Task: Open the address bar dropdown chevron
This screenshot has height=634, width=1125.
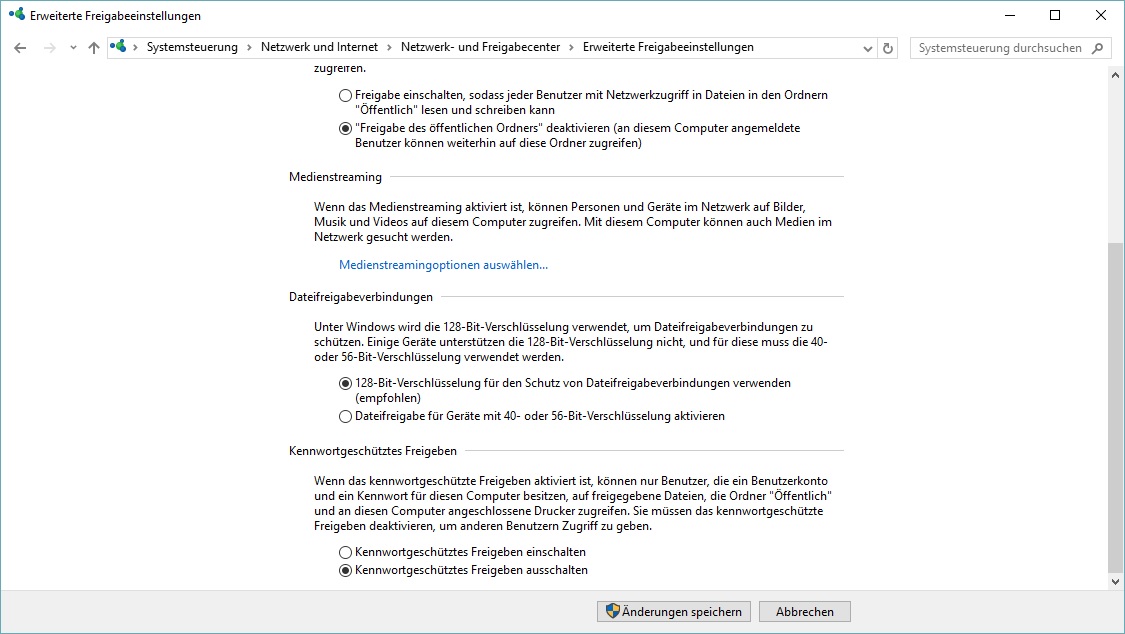Action: click(x=866, y=47)
